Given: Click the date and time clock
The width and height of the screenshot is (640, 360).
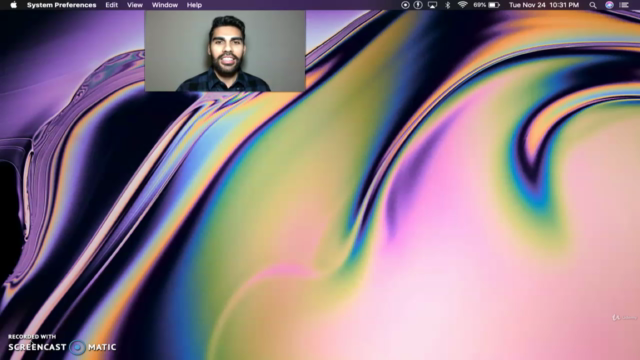Looking at the screenshot, I should (544, 5).
